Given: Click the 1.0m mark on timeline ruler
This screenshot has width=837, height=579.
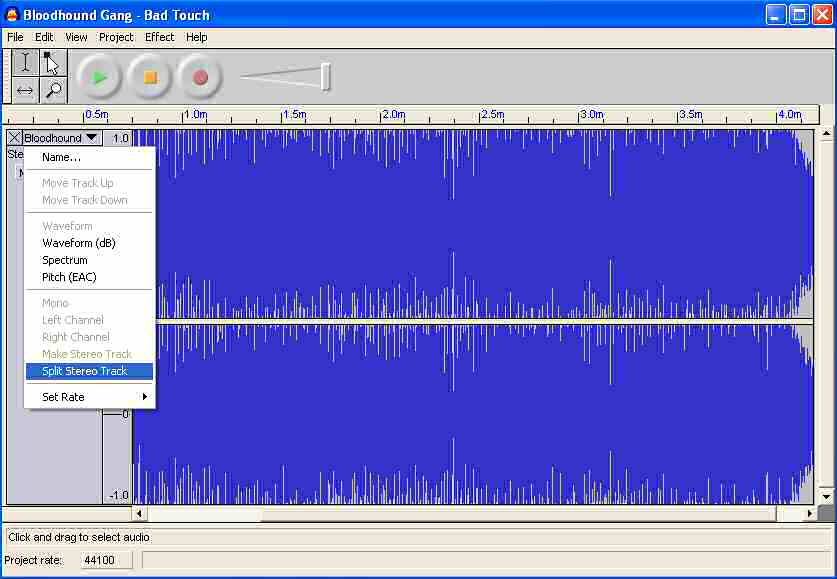Looking at the screenshot, I should pyautogui.click(x=195, y=114).
